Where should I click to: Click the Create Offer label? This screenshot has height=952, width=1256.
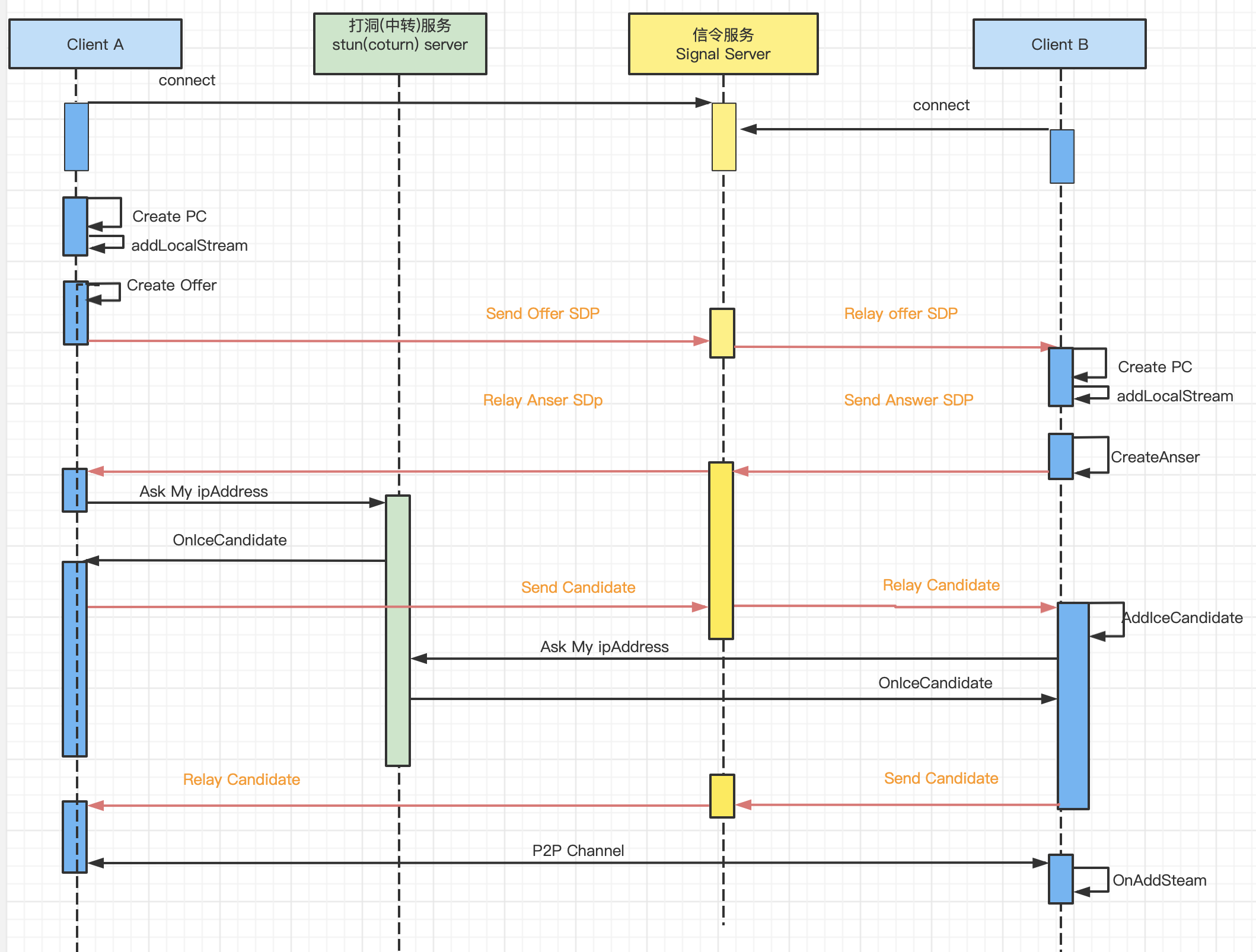point(171,285)
